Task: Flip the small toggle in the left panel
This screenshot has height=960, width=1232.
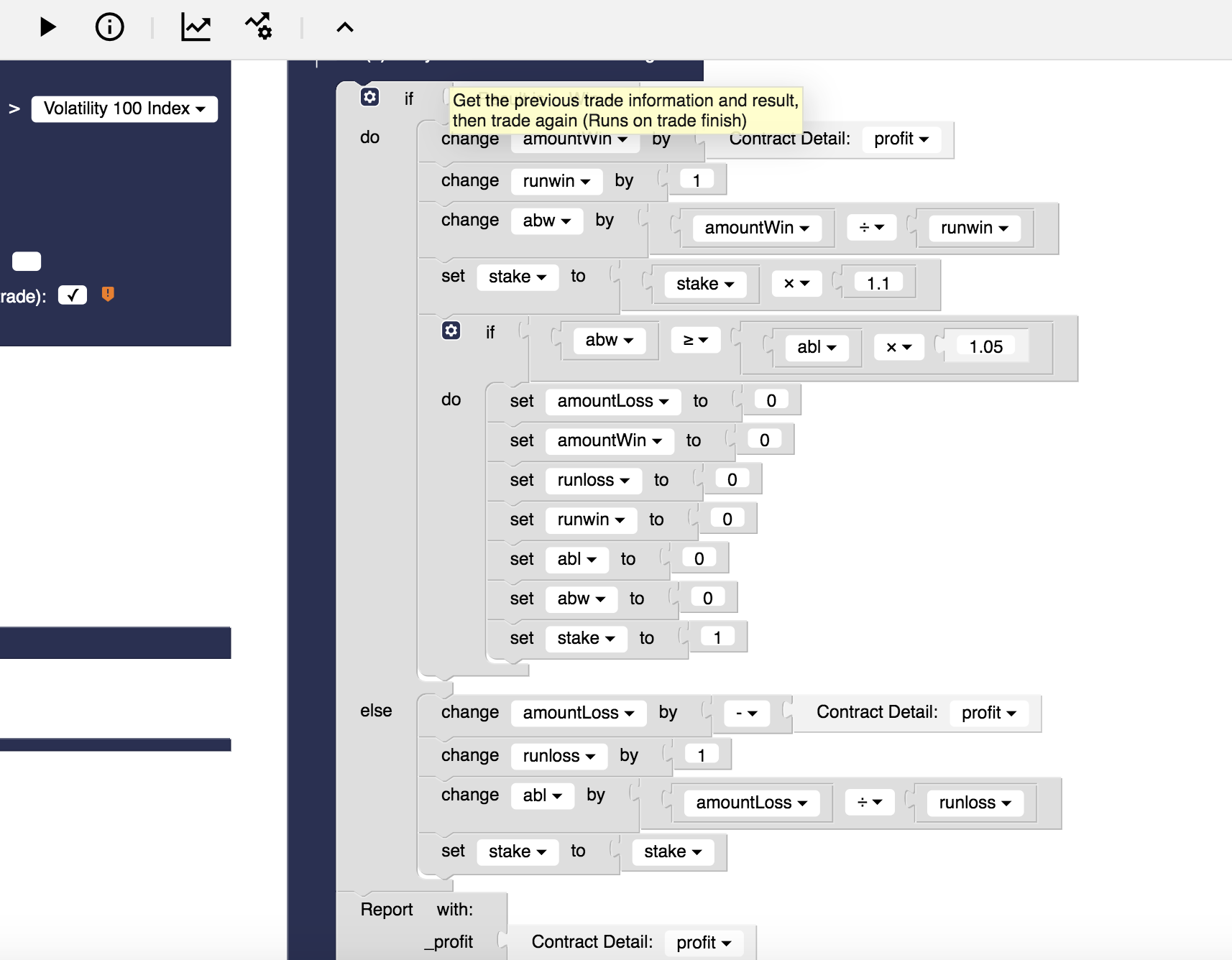Action: tap(27, 261)
